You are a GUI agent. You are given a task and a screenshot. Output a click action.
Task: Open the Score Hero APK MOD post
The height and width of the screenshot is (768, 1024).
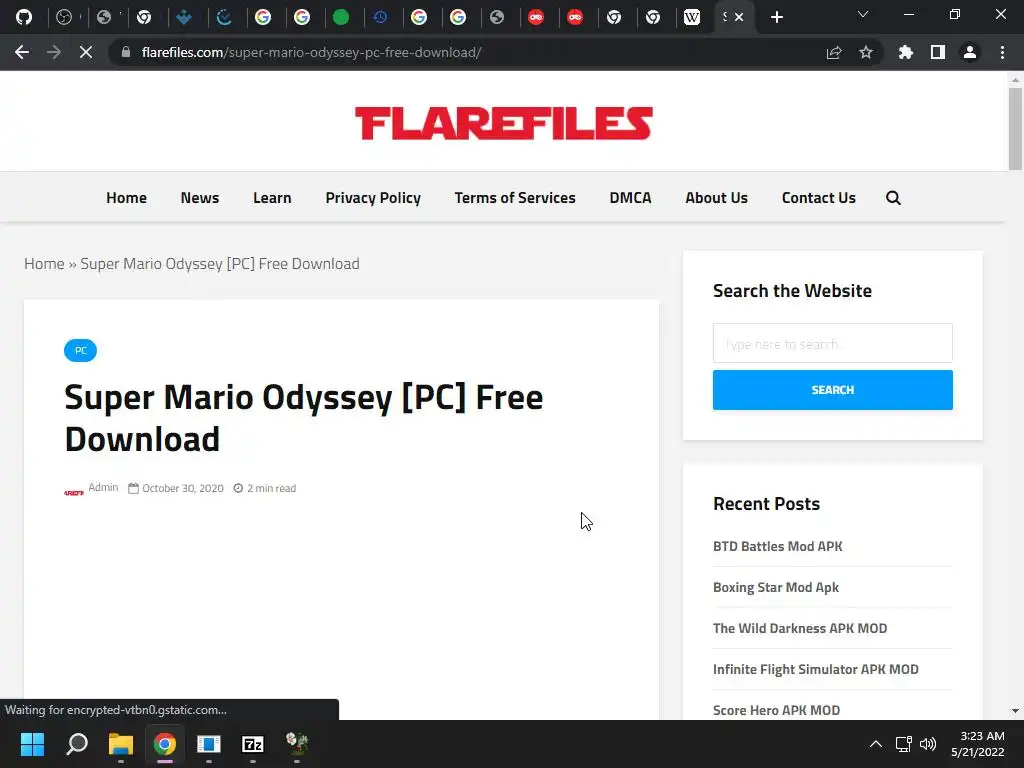coord(776,710)
